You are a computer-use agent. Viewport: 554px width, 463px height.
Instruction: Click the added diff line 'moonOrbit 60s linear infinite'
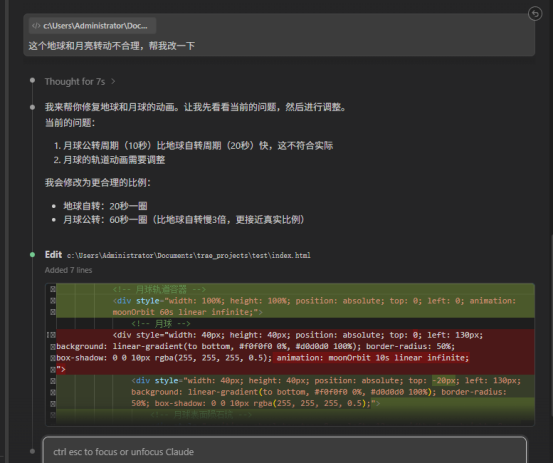click(187, 312)
